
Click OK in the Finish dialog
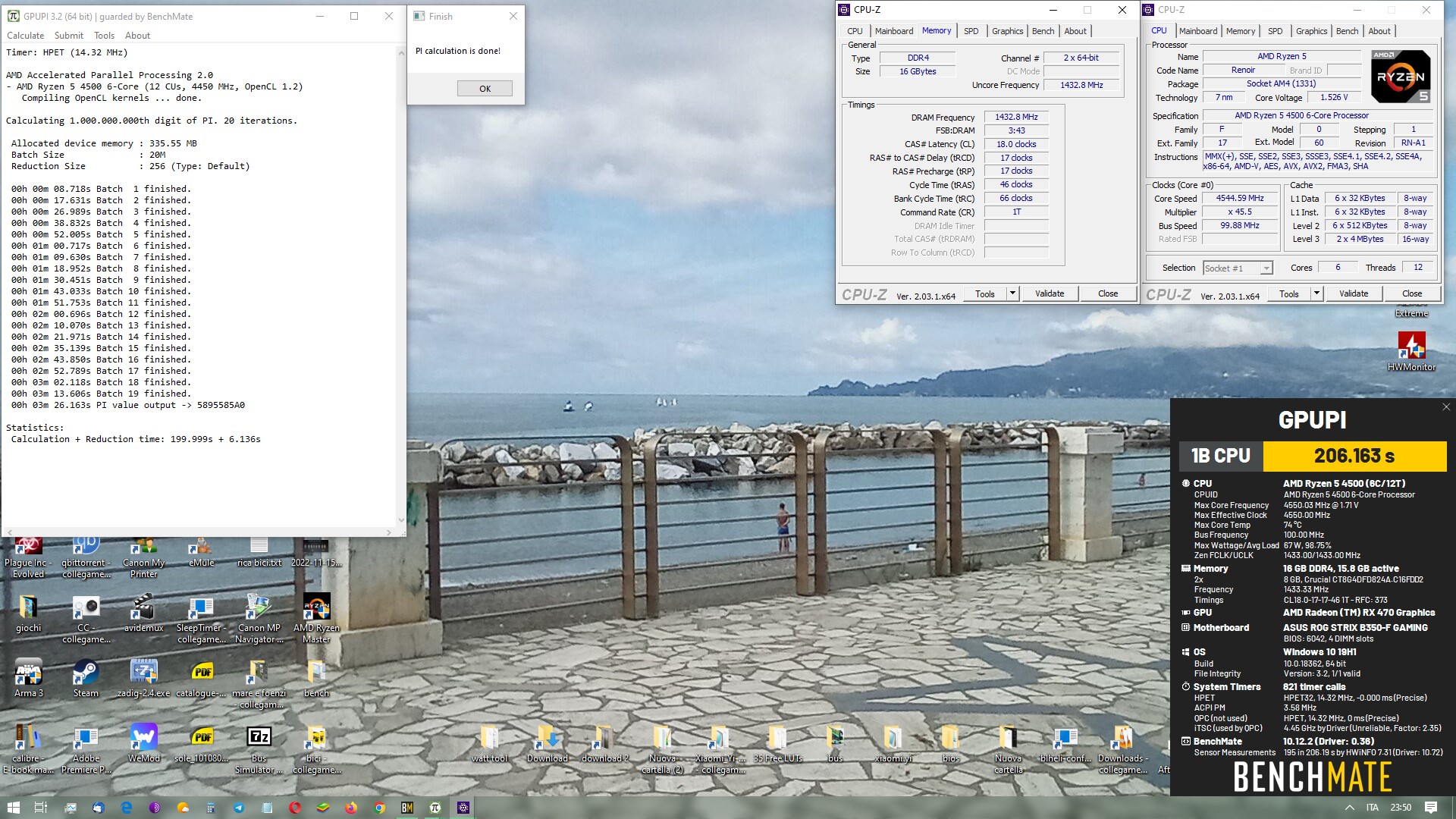485,89
